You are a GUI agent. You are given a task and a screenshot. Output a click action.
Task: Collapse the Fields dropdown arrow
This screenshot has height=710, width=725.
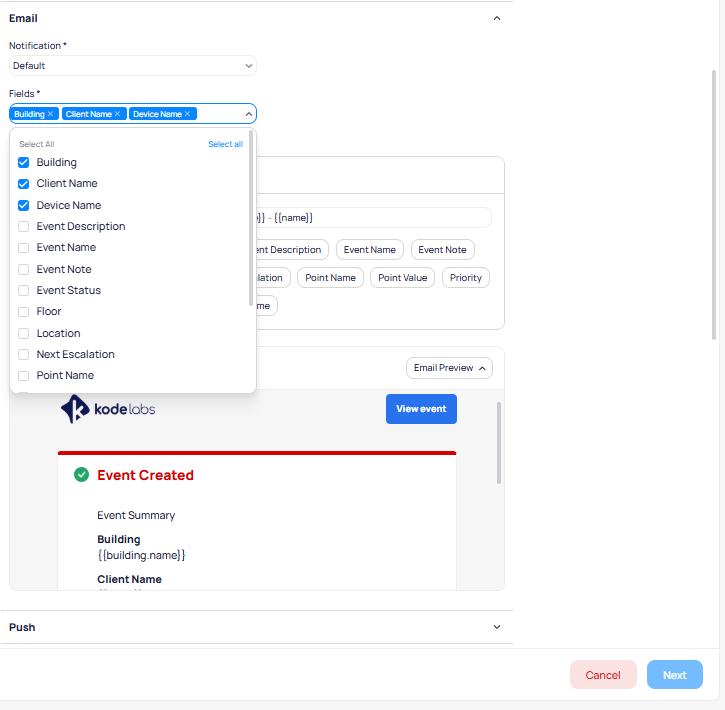[248, 114]
